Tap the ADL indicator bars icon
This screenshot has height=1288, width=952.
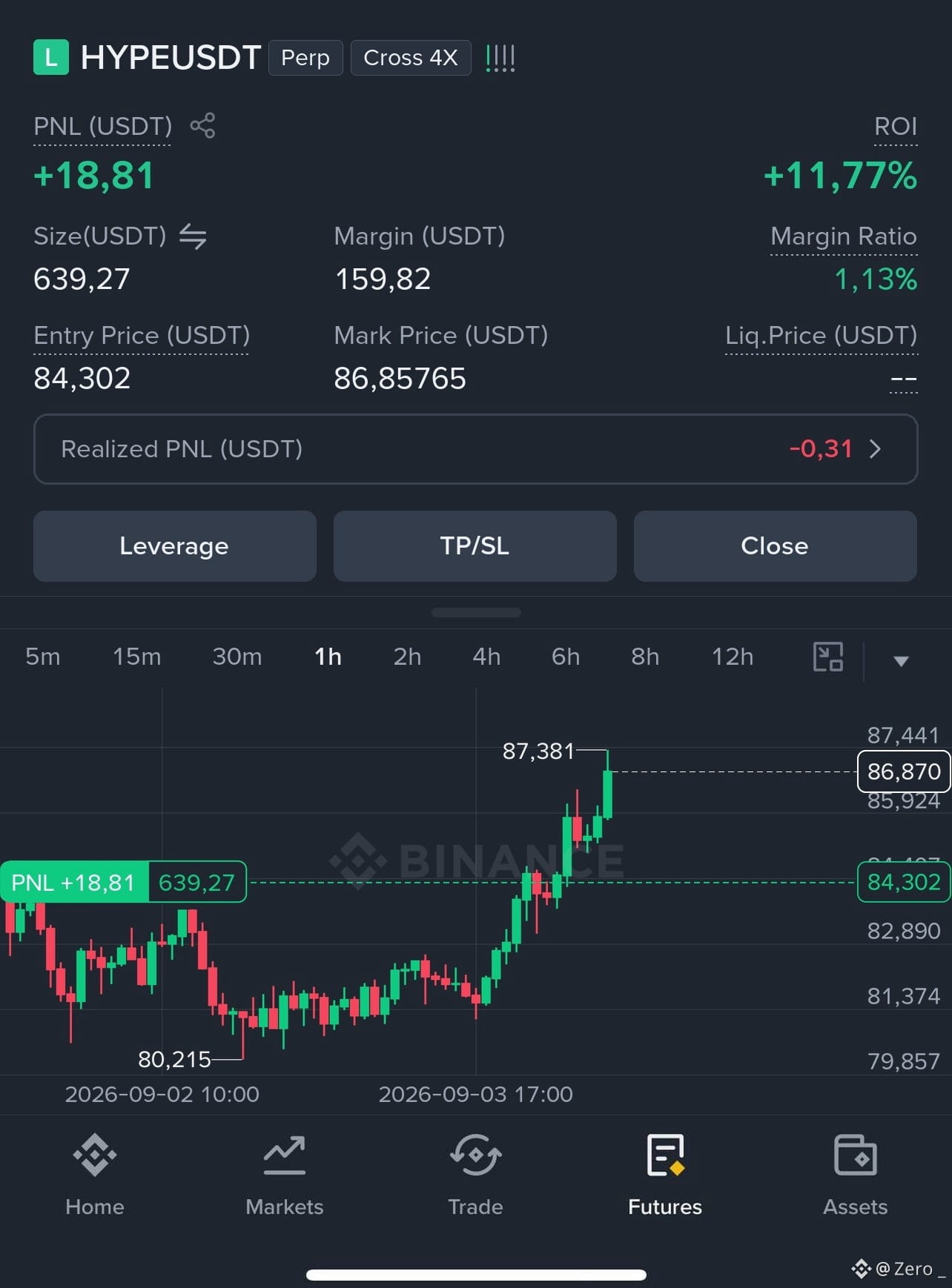point(500,58)
